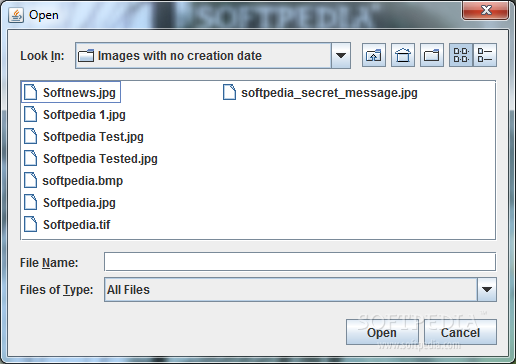
Task: Switch to List view toggle
Action: [461, 55]
